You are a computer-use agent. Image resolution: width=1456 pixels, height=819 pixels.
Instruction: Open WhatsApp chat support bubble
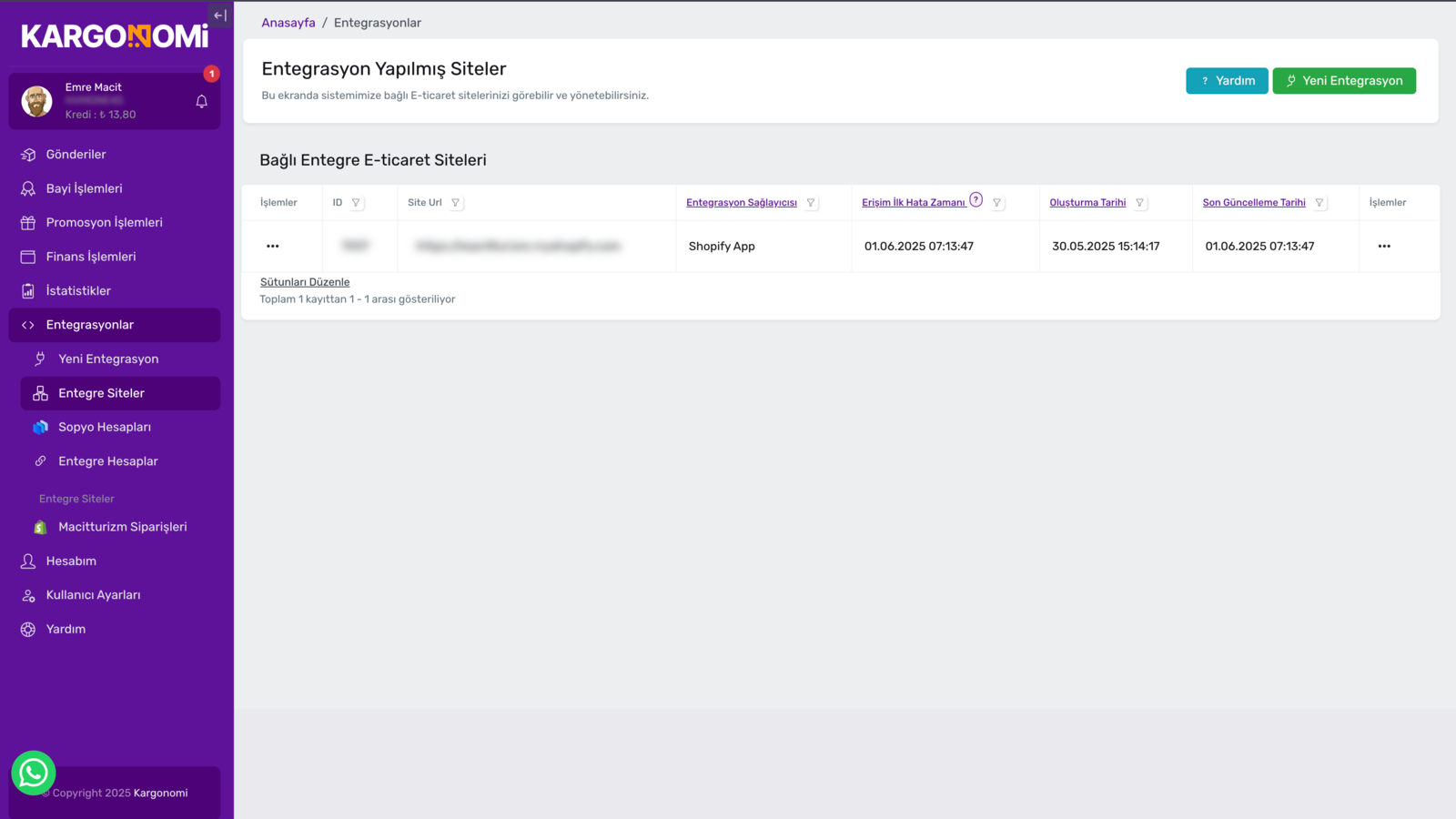click(34, 773)
